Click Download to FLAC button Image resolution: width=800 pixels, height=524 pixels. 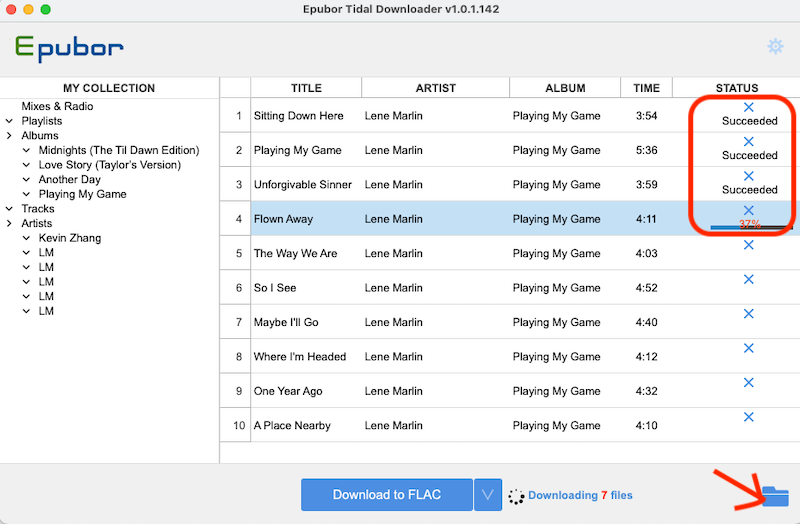(387, 494)
